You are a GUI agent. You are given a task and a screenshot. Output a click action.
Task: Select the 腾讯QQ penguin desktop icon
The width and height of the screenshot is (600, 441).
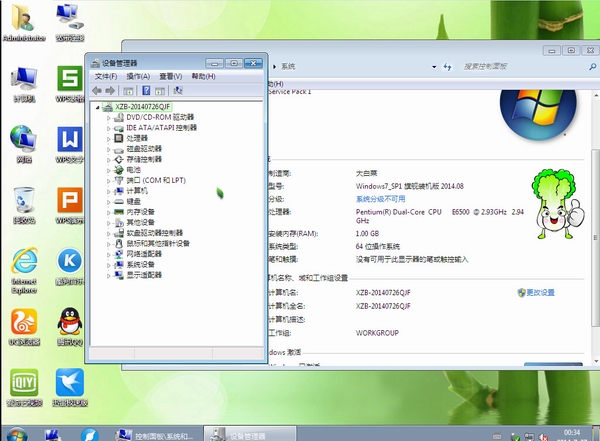pos(70,327)
